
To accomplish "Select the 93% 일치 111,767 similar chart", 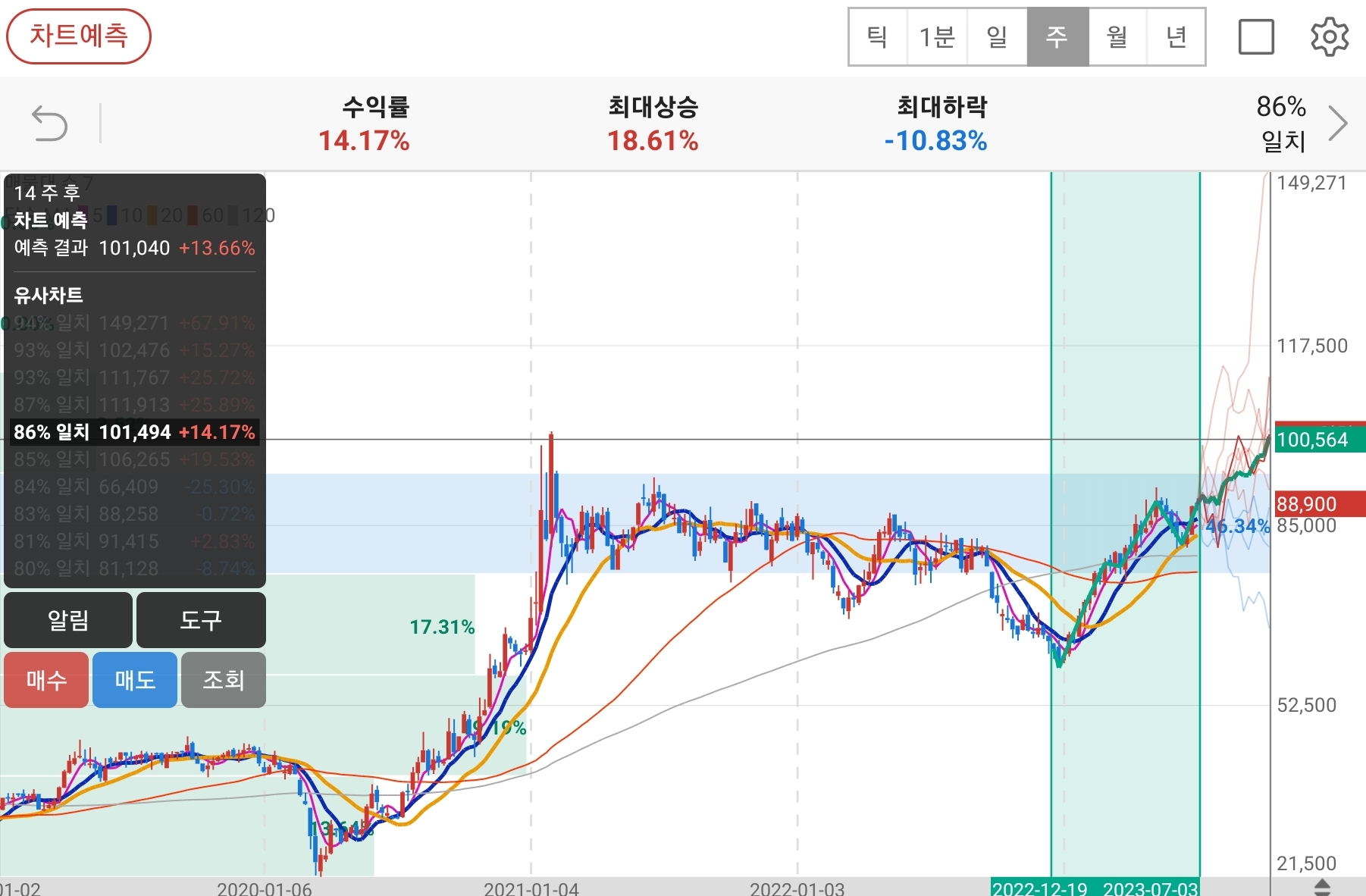I will (134, 378).
